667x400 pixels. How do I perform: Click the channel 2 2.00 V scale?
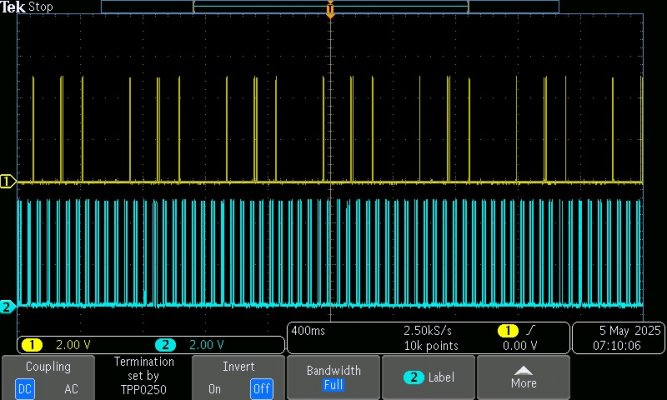pos(206,345)
